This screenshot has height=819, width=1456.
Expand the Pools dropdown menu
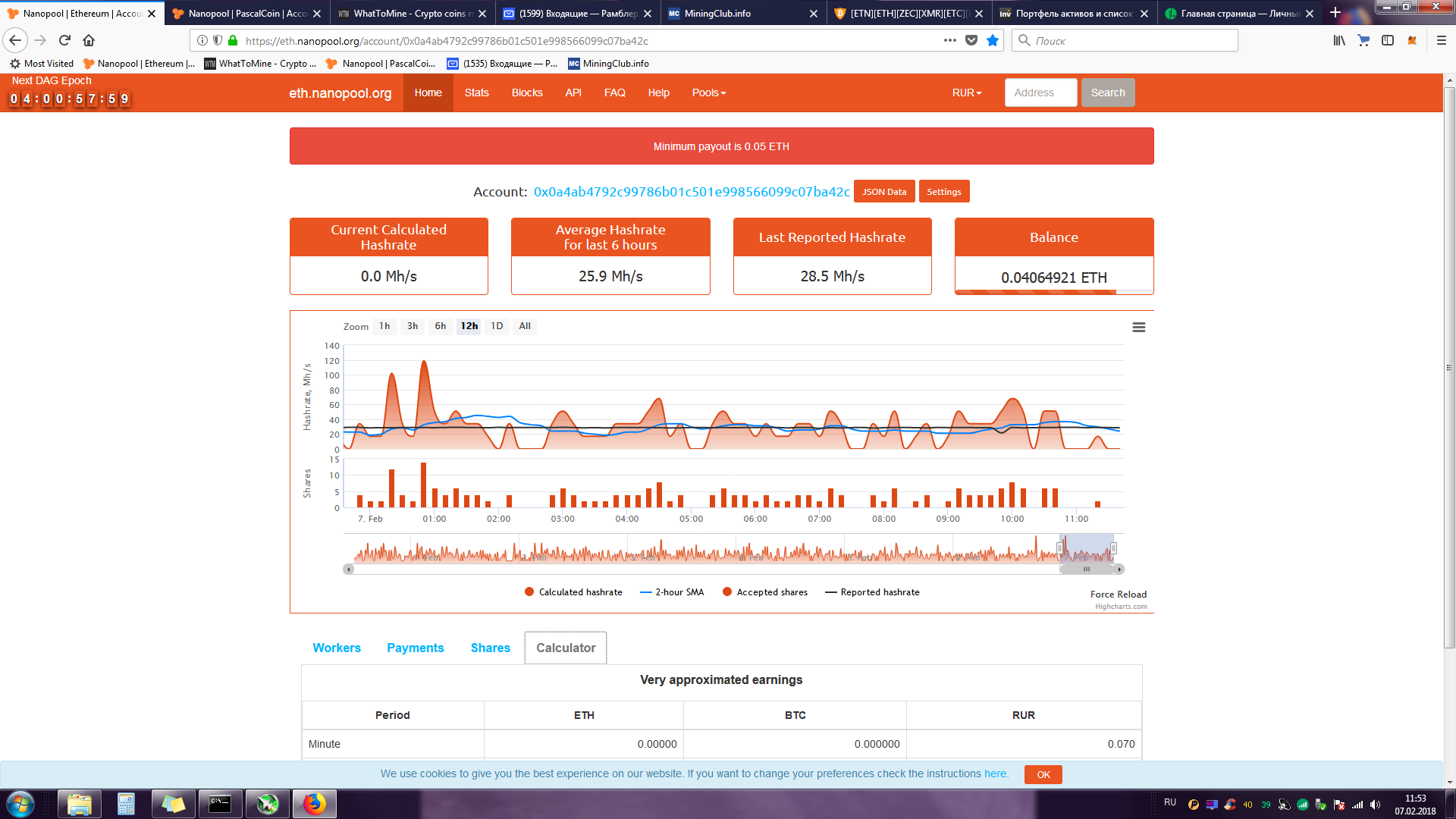pos(708,93)
